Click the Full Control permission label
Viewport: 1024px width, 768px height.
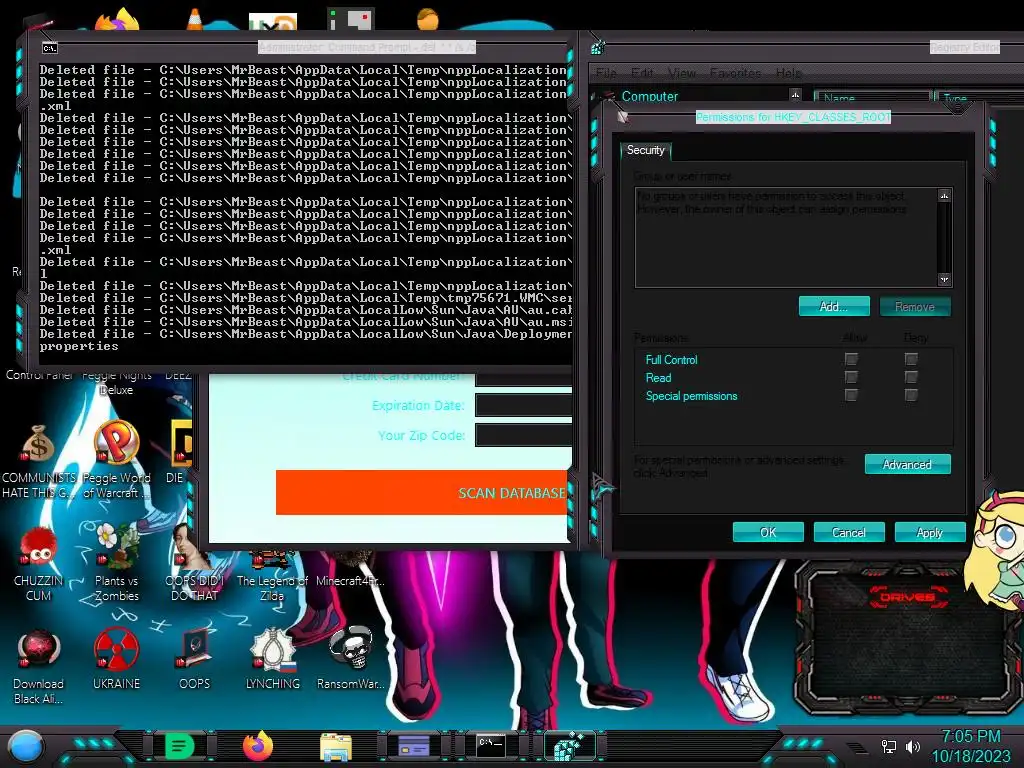pyautogui.click(x=671, y=360)
